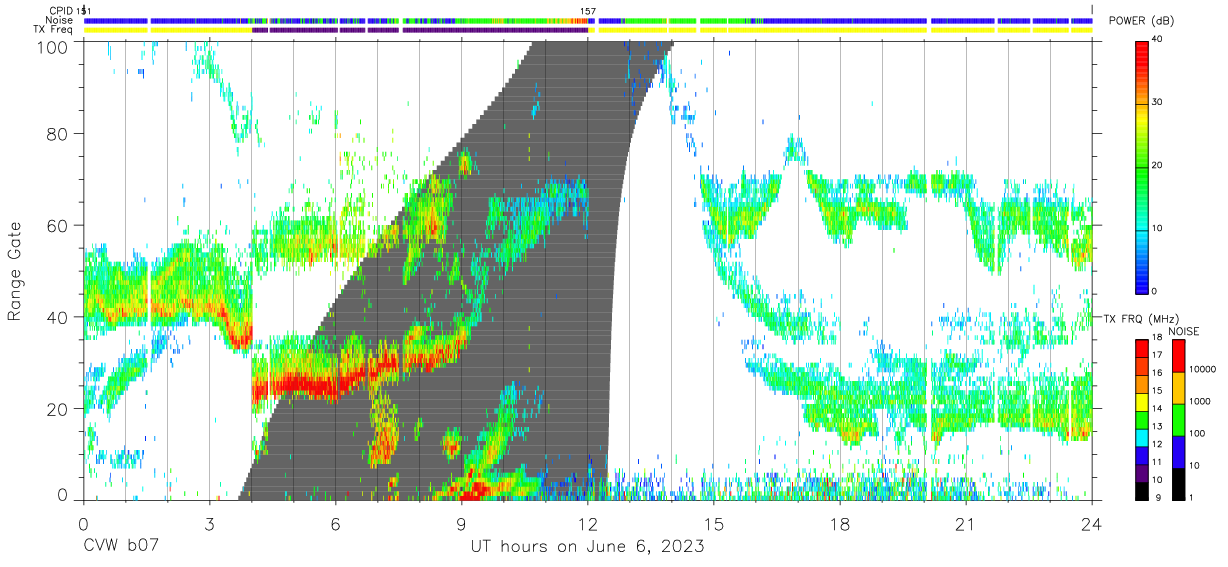Click the 157 CPID marker
The image size is (1228, 567).
[x=588, y=11]
